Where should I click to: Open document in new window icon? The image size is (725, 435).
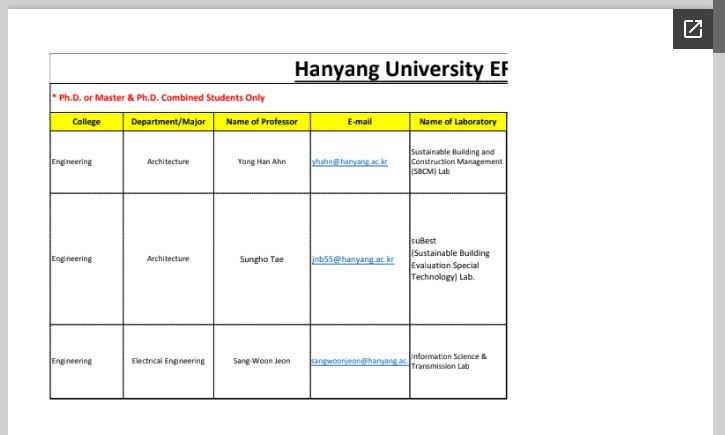(x=693, y=29)
